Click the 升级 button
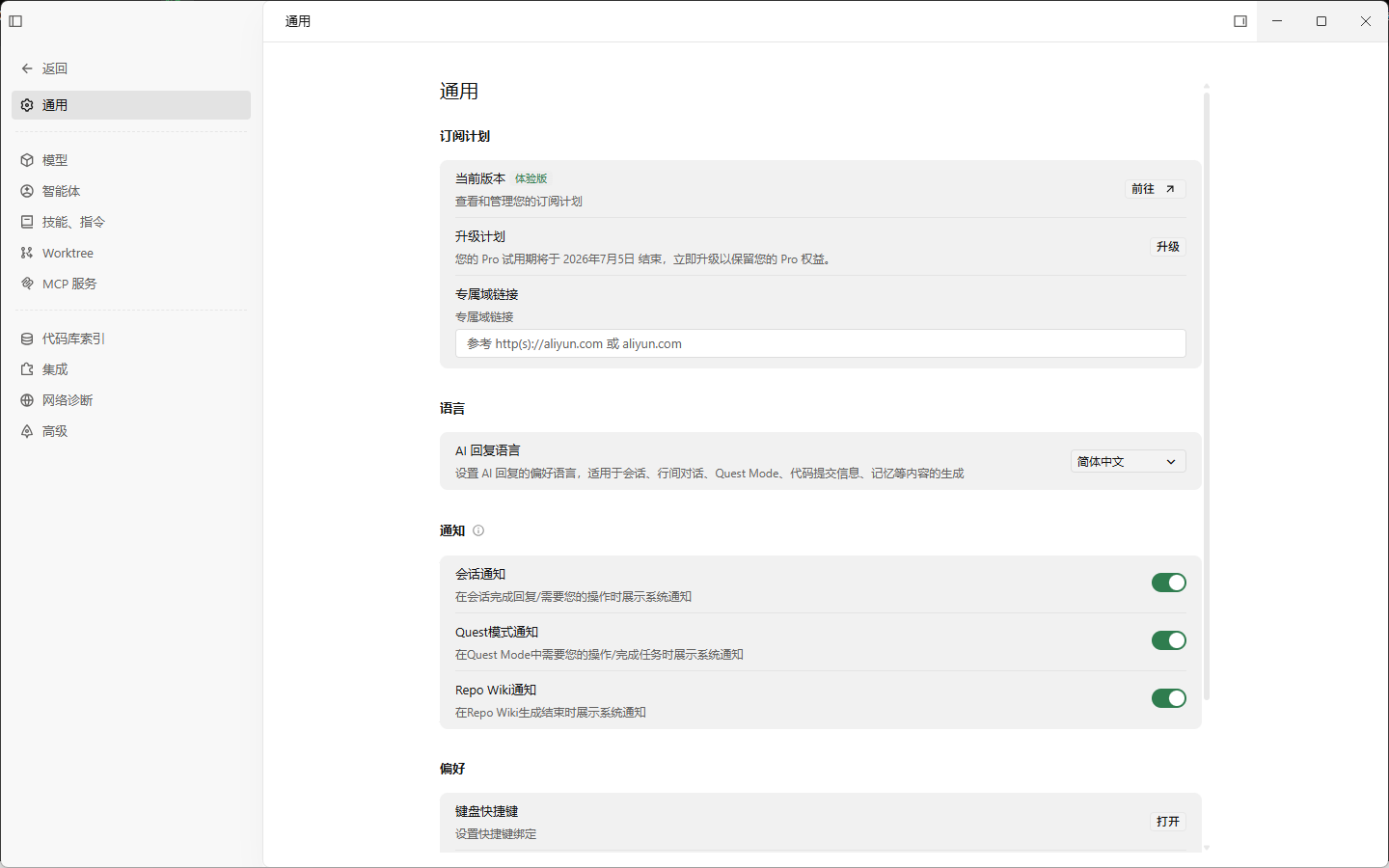The height and width of the screenshot is (868, 1389). [1168, 247]
